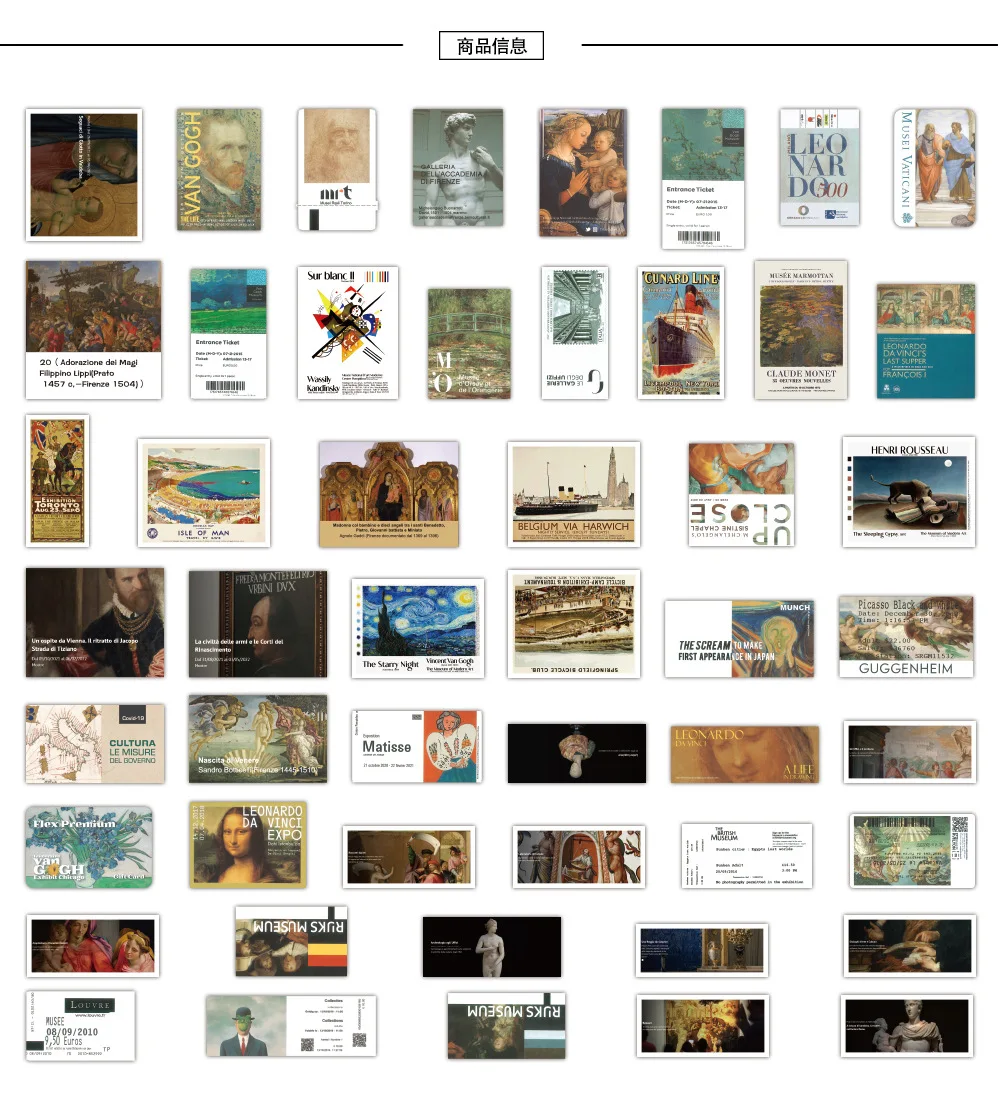Choose The Starry Night card
1000x1096 pixels.
coord(418,628)
